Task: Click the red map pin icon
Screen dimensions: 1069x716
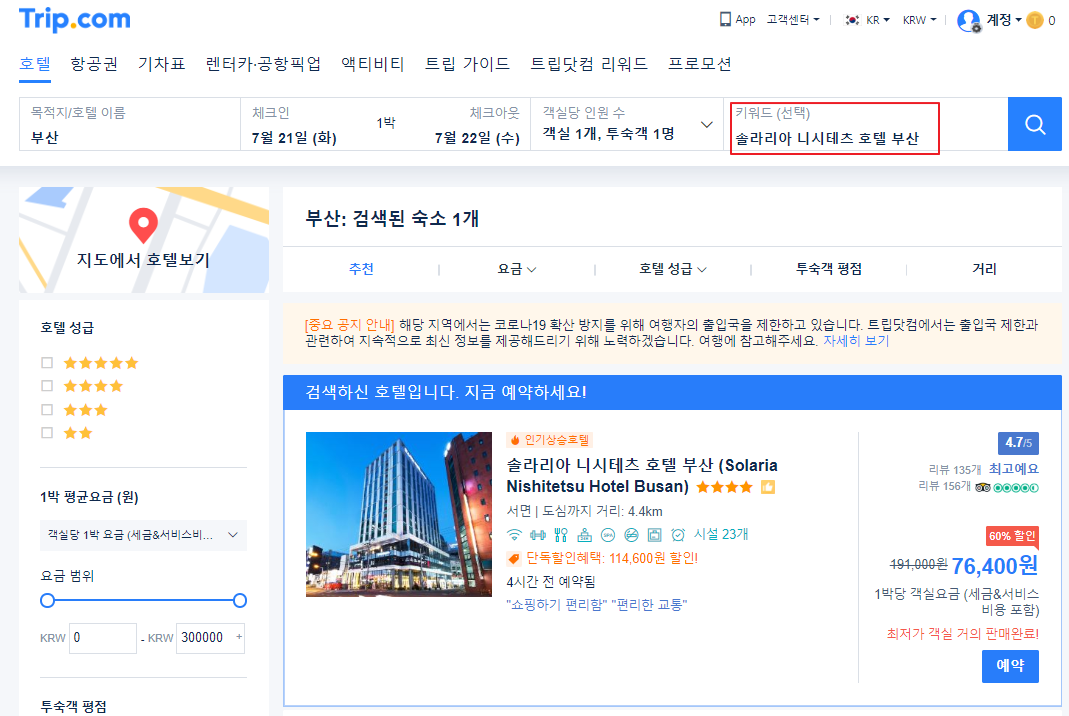Action: pyautogui.click(x=143, y=225)
